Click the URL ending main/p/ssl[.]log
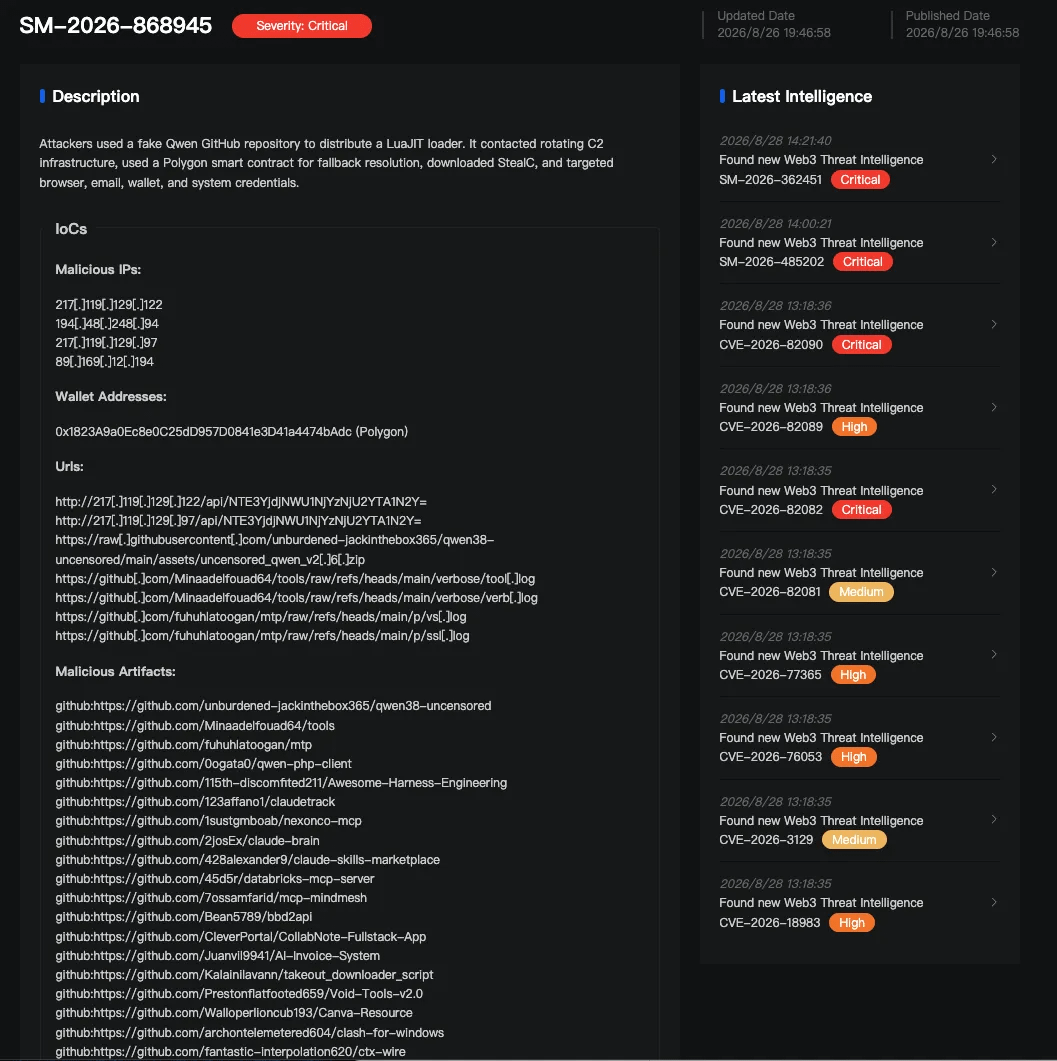This screenshot has width=1057, height=1061. coord(262,635)
